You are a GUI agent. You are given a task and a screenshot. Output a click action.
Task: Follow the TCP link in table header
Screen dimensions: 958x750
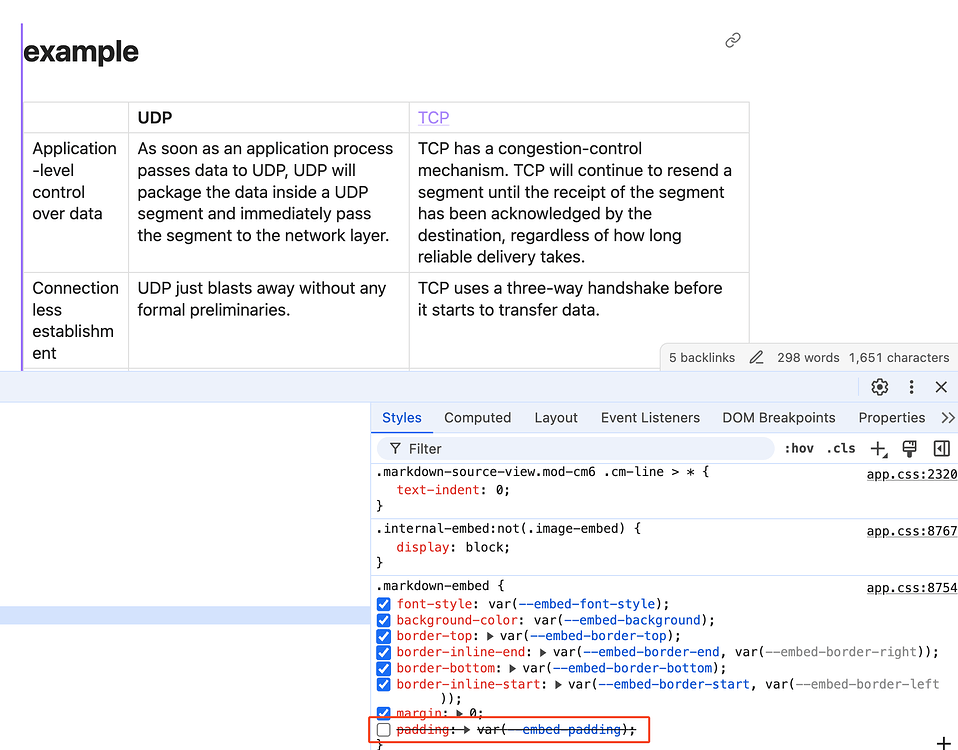click(x=433, y=117)
